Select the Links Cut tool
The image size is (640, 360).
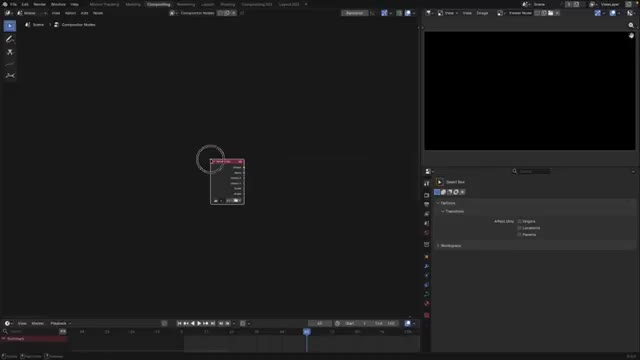(10, 52)
